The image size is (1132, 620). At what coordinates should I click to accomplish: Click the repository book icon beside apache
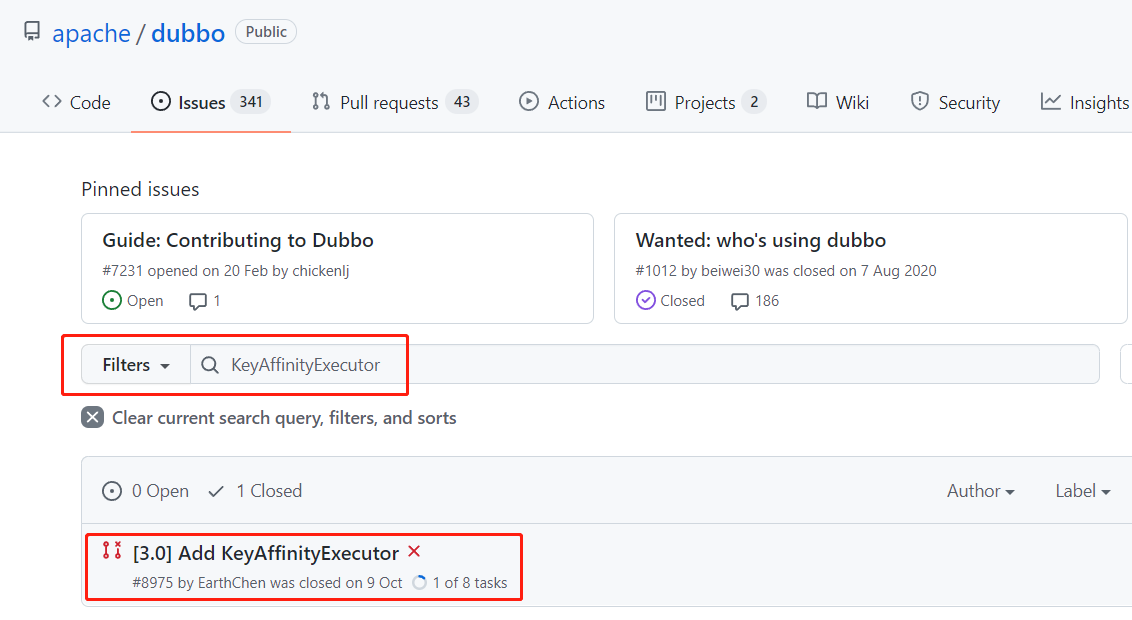32,31
